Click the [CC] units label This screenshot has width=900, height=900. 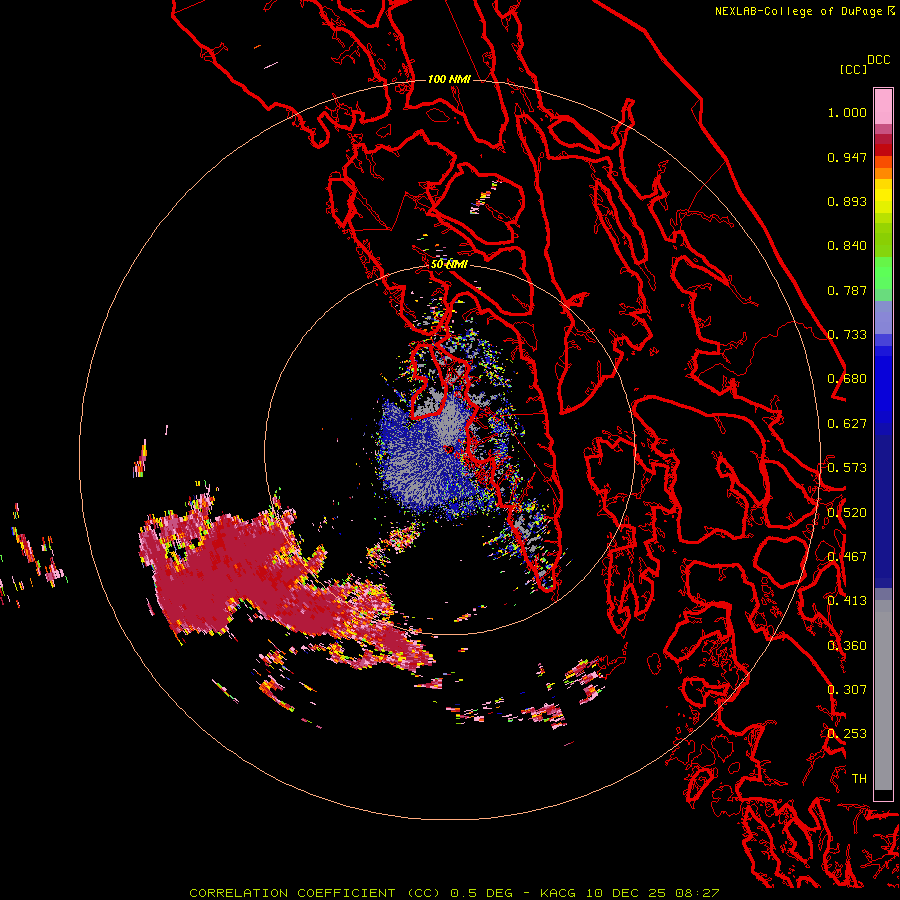853,69
